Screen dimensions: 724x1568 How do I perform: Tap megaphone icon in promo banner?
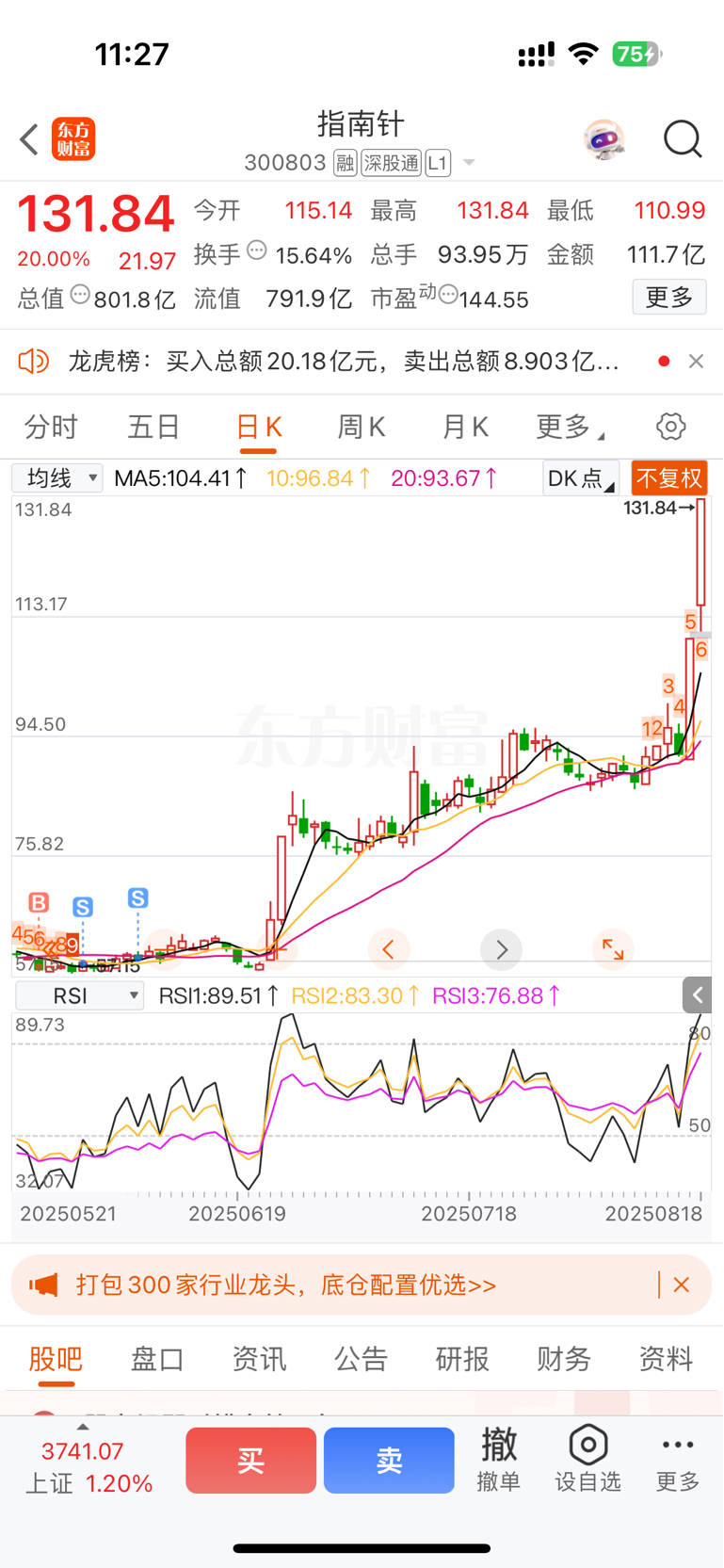pos(43,1285)
